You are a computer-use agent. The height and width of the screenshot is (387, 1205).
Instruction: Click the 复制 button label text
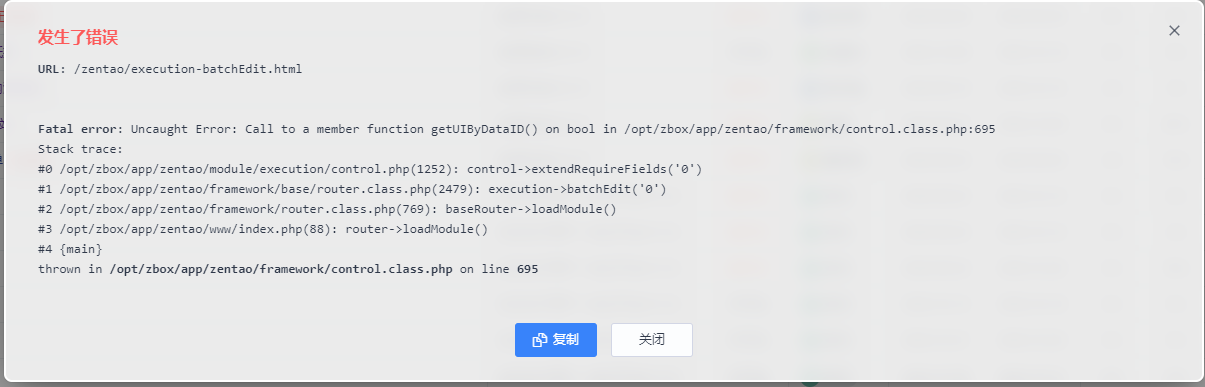pos(566,340)
